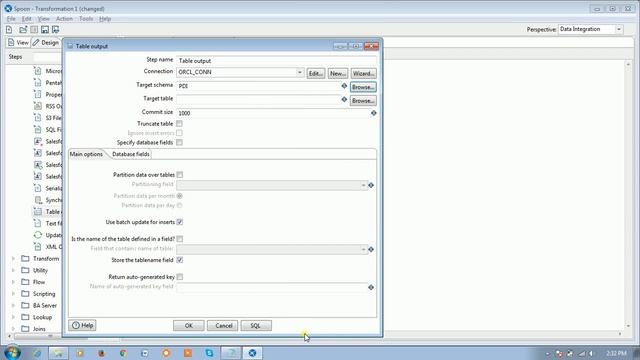Click the SQL button
Image resolution: width=640 pixels, height=360 pixels.
(x=256, y=326)
